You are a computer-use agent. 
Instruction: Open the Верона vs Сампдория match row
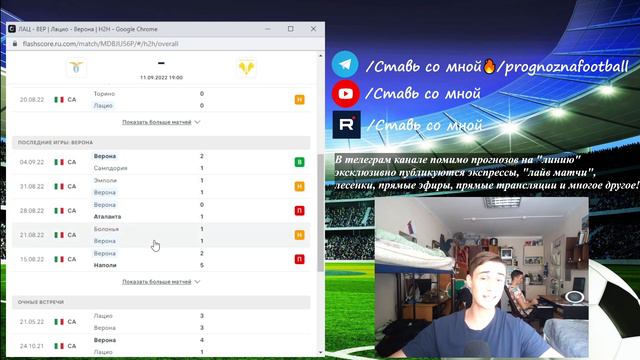(161, 162)
